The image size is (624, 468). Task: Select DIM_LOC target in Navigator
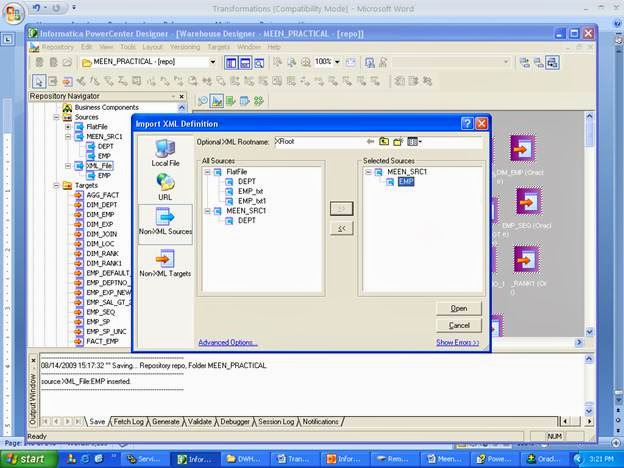click(100, 244)
